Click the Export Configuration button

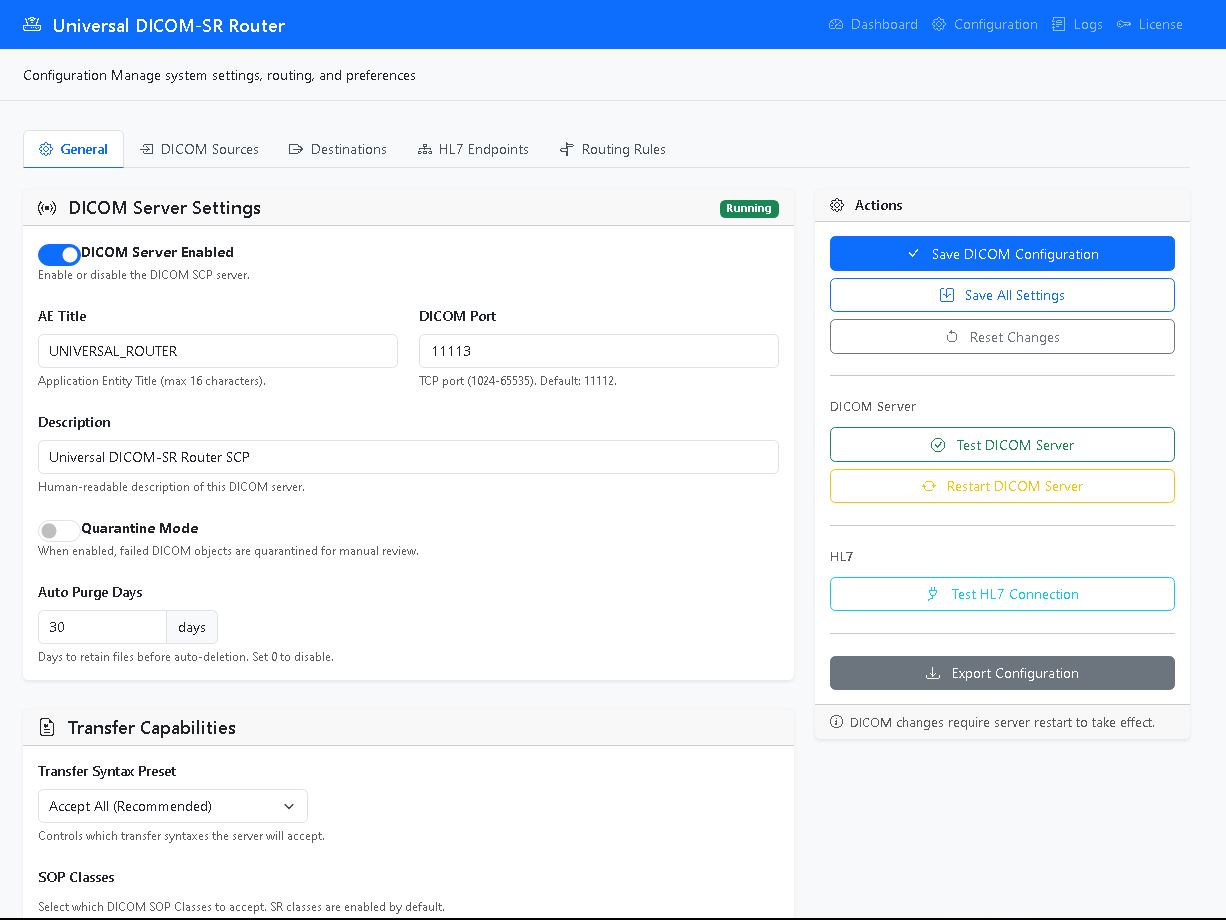1002,673
